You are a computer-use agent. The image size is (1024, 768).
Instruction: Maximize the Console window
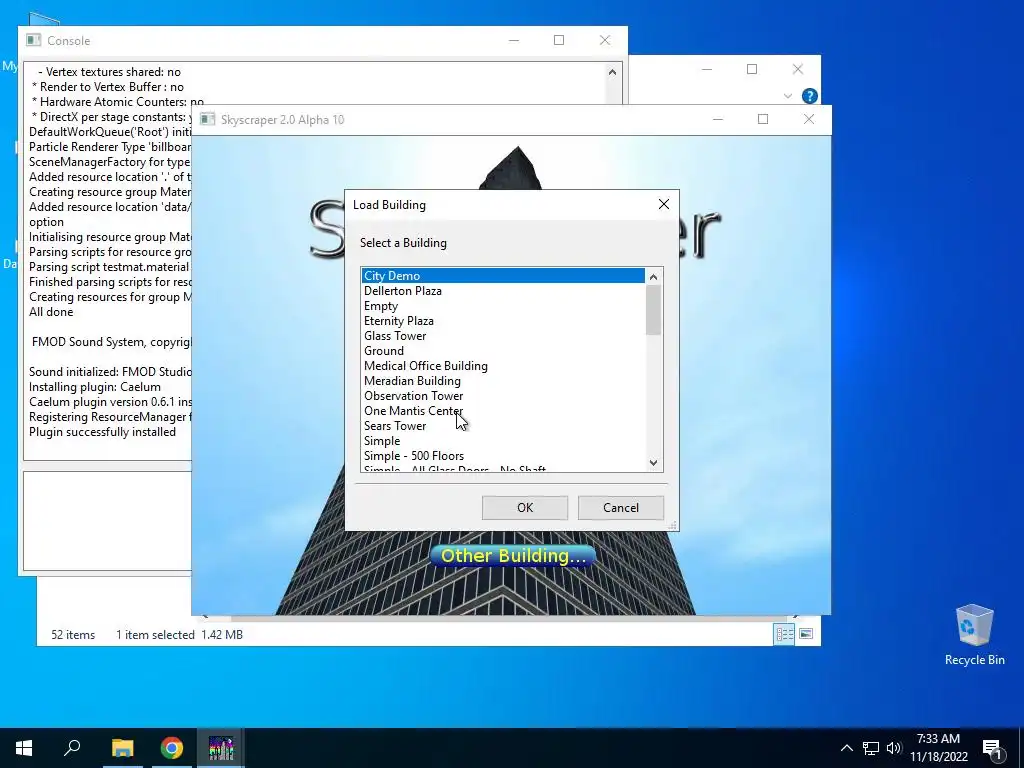[x=559, y=40]
